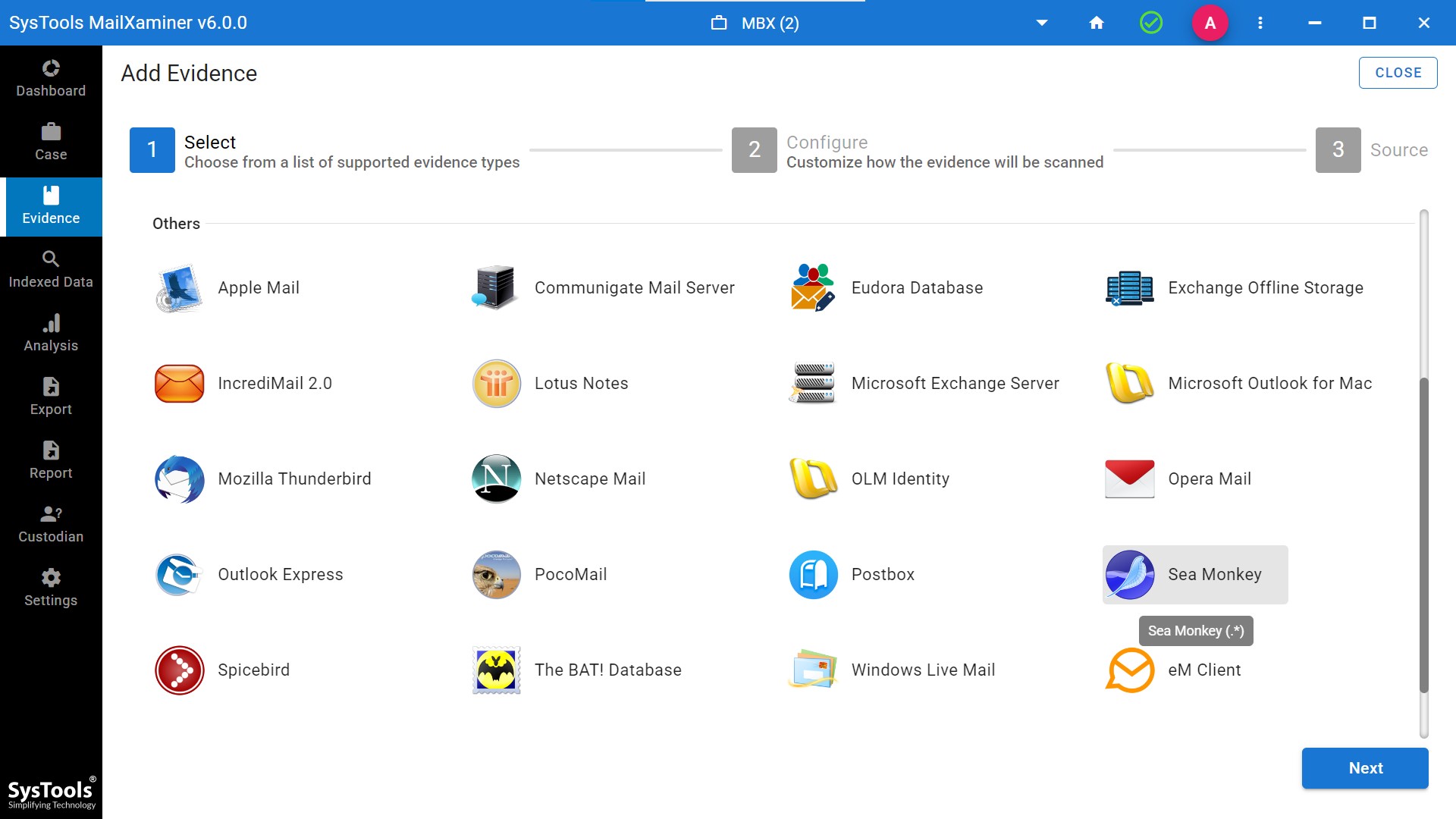The width and height of the screenshot is (1456, 819).
Task: Choose the Spicebird icon
Action: coord(179,670)
